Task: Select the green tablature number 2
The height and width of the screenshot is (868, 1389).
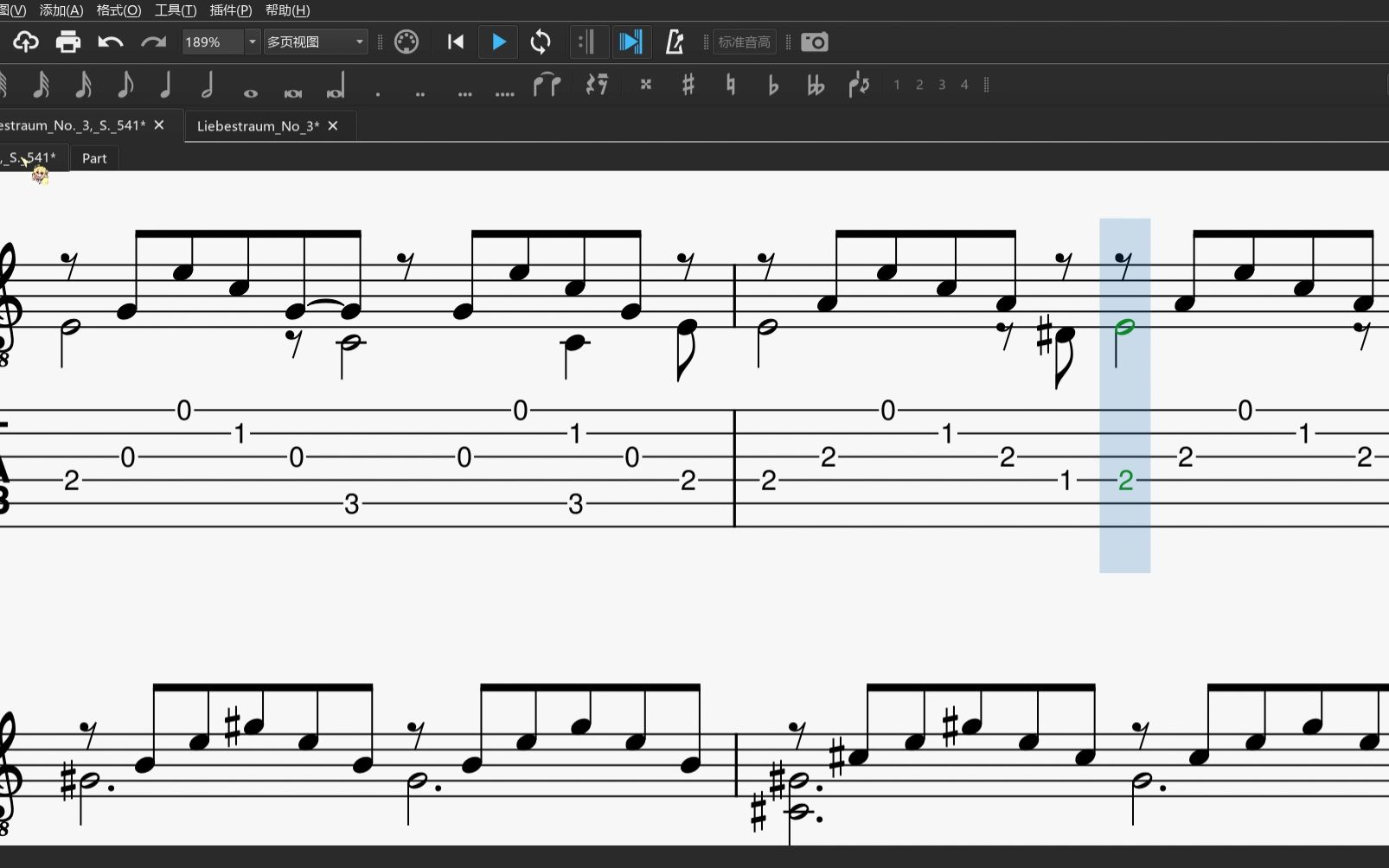Action: coord(1125,481)
